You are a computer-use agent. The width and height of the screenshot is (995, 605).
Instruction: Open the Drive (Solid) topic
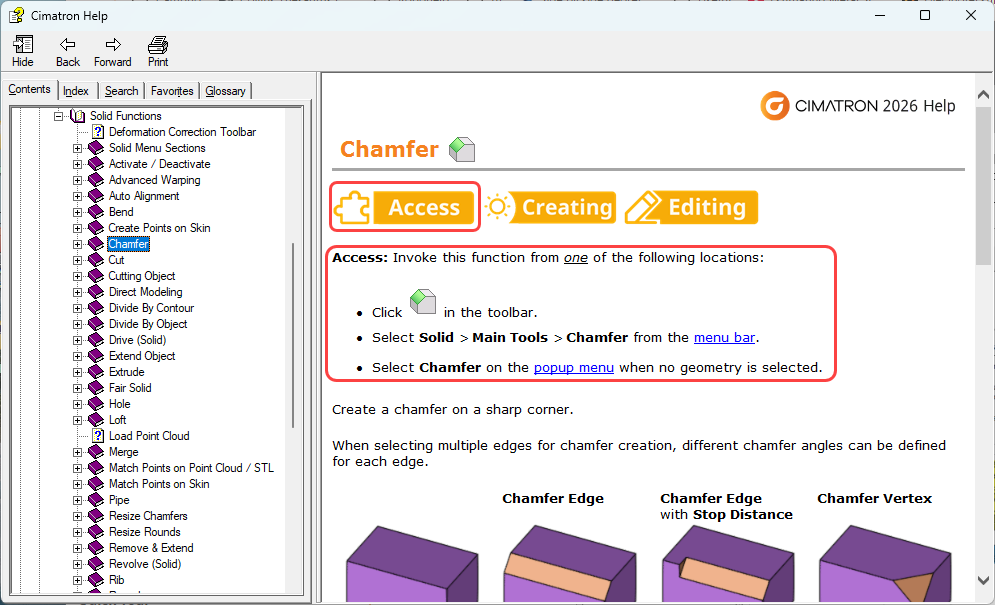[137, 340]
